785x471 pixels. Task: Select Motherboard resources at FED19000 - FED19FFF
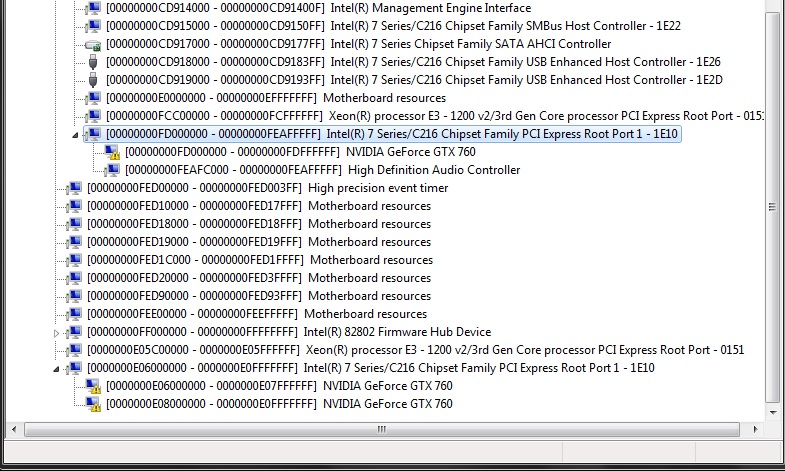coord(259,242)
